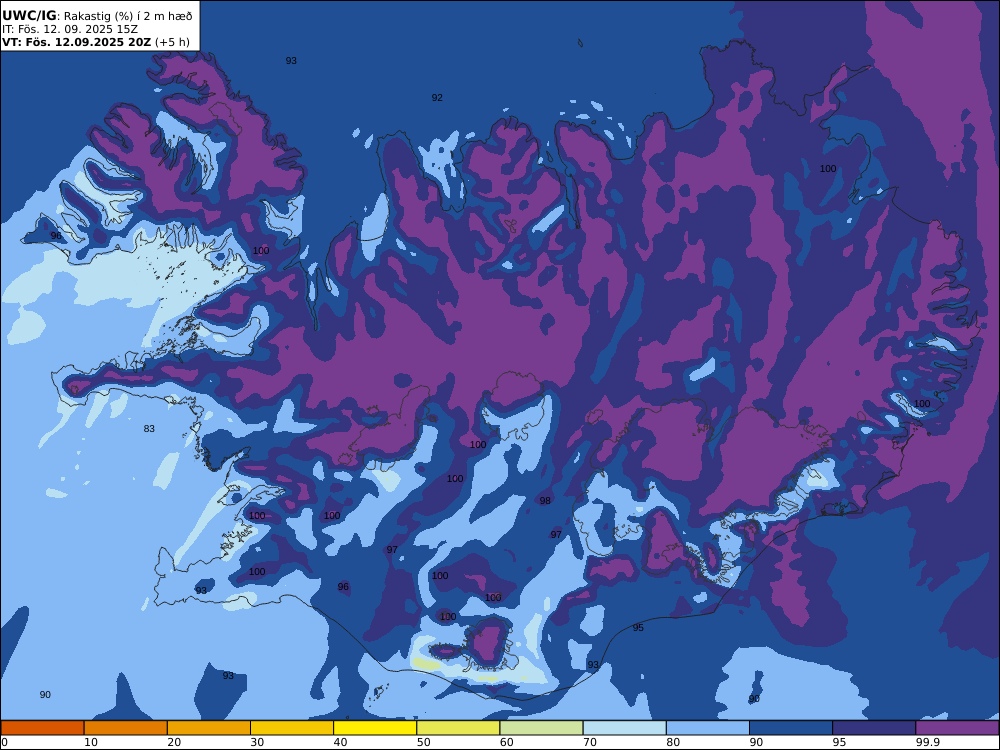Click the '92' humidity value on the map
This screenshot has height=750, width=1000.
click(x=437, y=98)
